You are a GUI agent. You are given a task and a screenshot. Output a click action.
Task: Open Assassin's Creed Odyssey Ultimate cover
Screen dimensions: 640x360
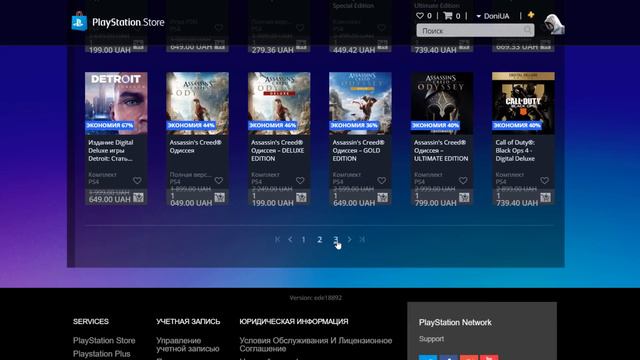(442, 103)
